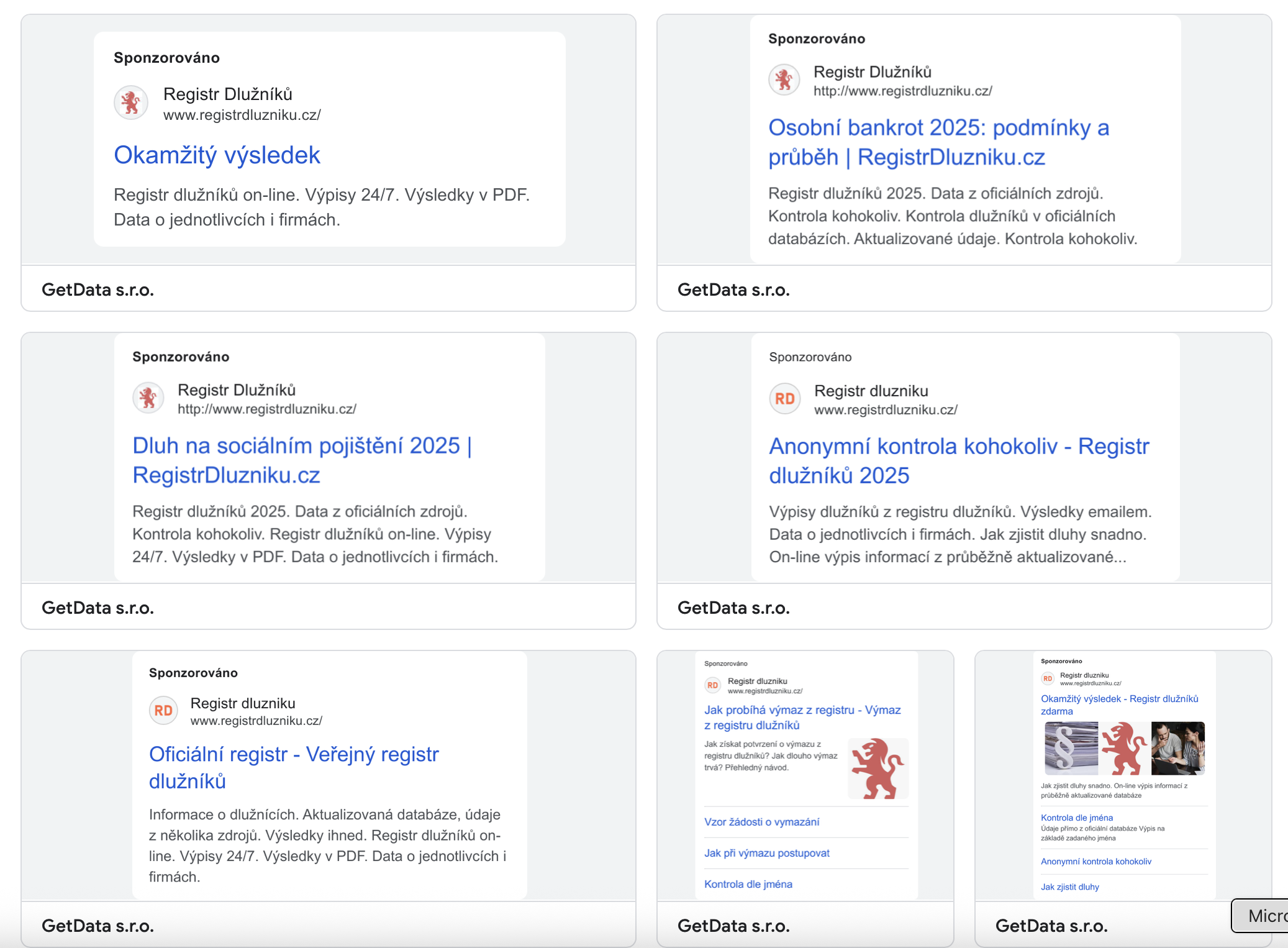Click the RD logo in Oficiální registr ad
The width and height of the screenshot is (1288, 948).
pyautogui.click(x=164, y=711)
